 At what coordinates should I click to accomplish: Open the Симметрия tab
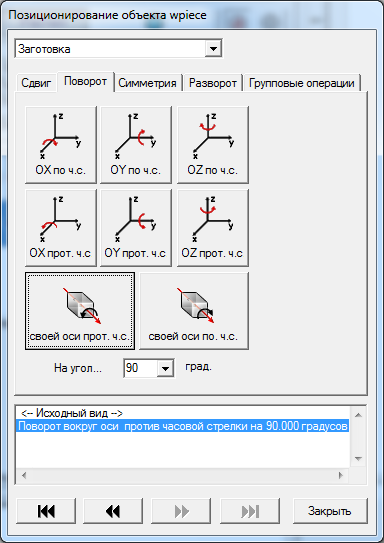pos(148,83)
